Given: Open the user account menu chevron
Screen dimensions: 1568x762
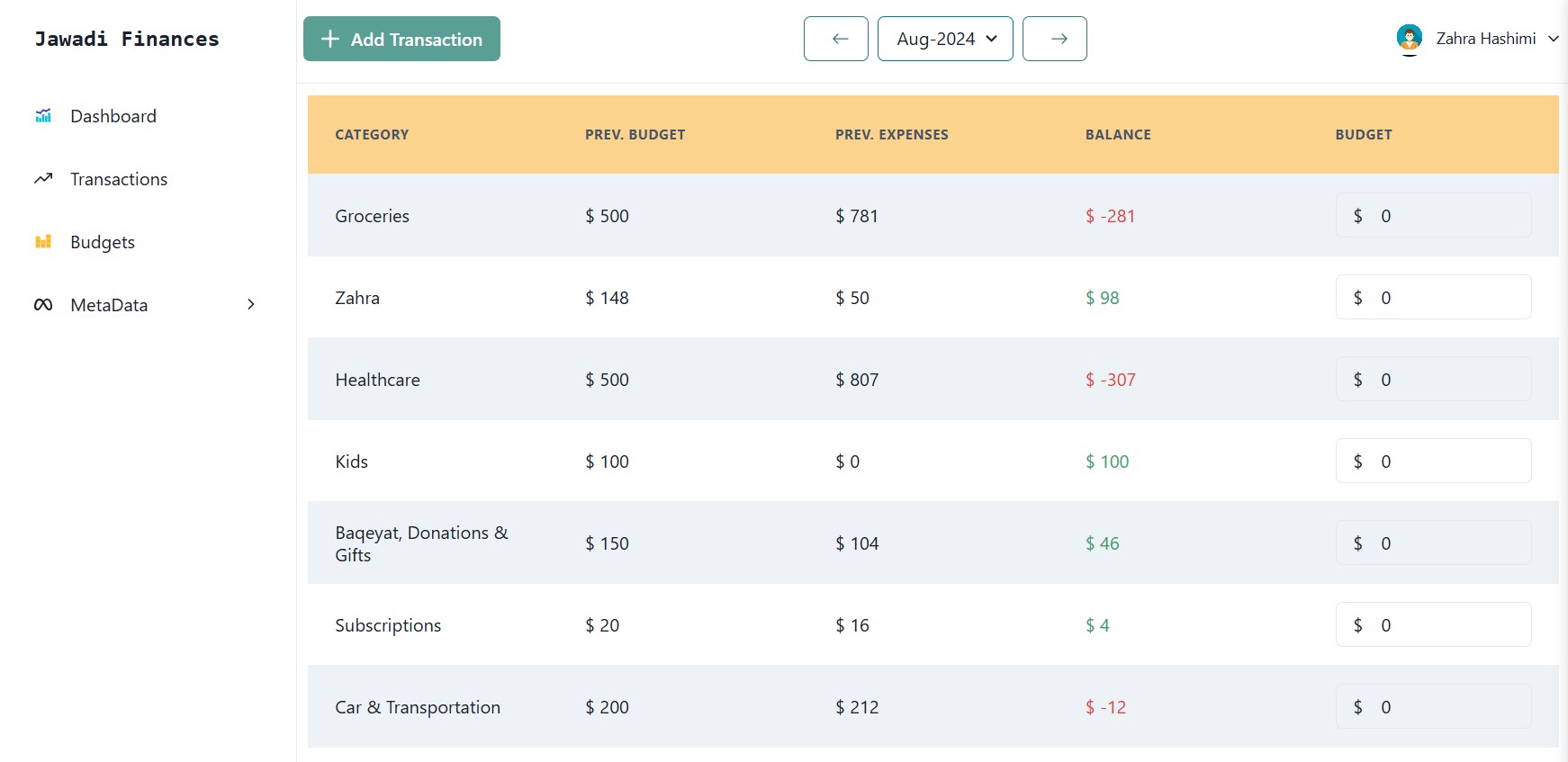Looking at the screenshot, I should (1553, 39).
